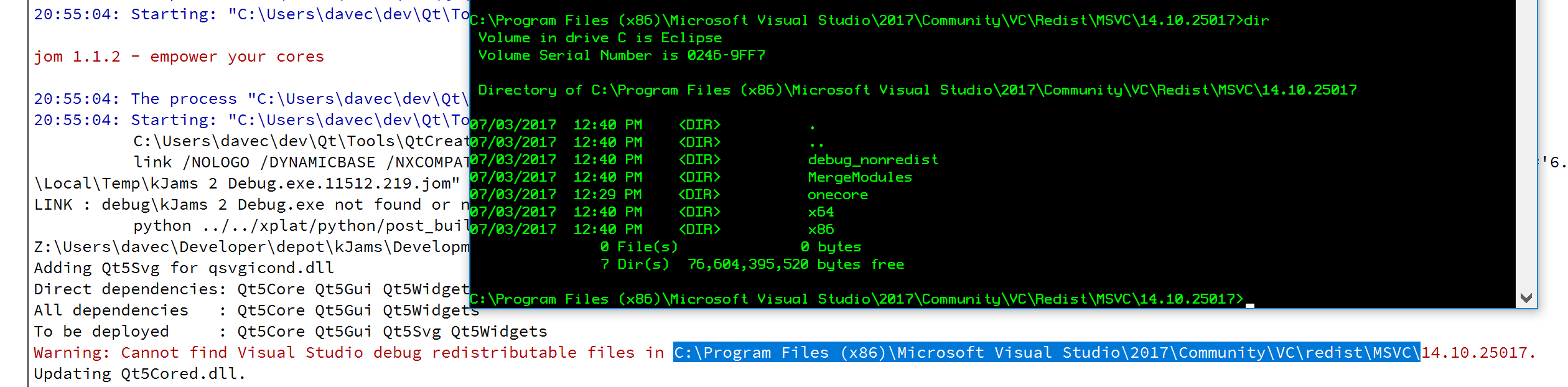Click the x86 directory entry

coord(821,230)
